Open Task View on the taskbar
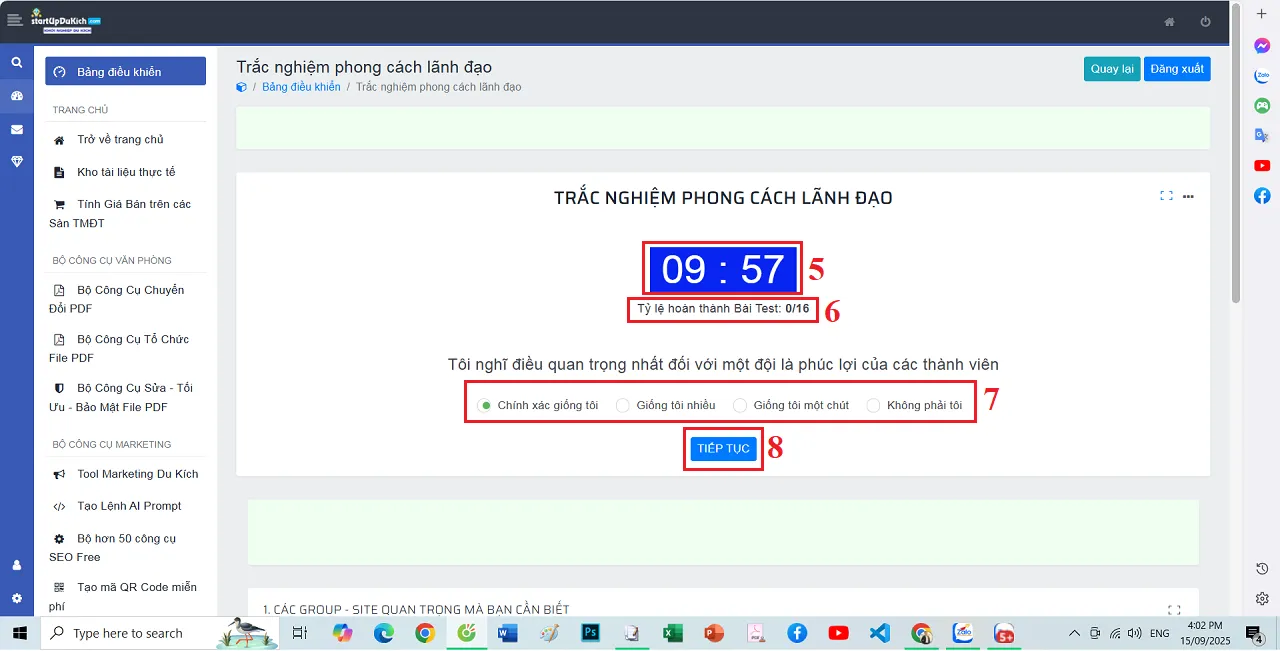Viewport: 1280px width, 651px height. coord(299,633)
